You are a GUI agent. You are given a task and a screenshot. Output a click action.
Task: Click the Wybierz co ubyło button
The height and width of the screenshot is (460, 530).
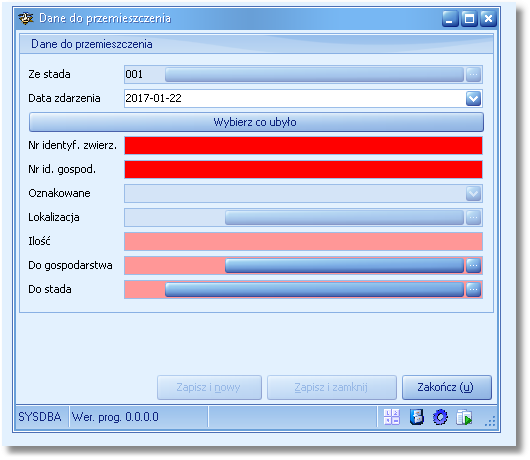point(256,122)
